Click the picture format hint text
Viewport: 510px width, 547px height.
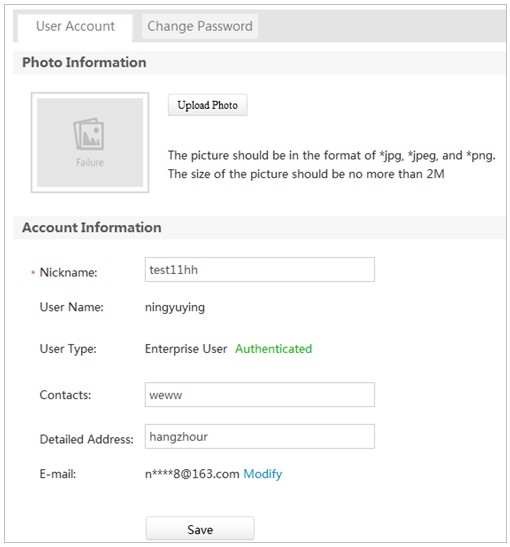(331, 155)
